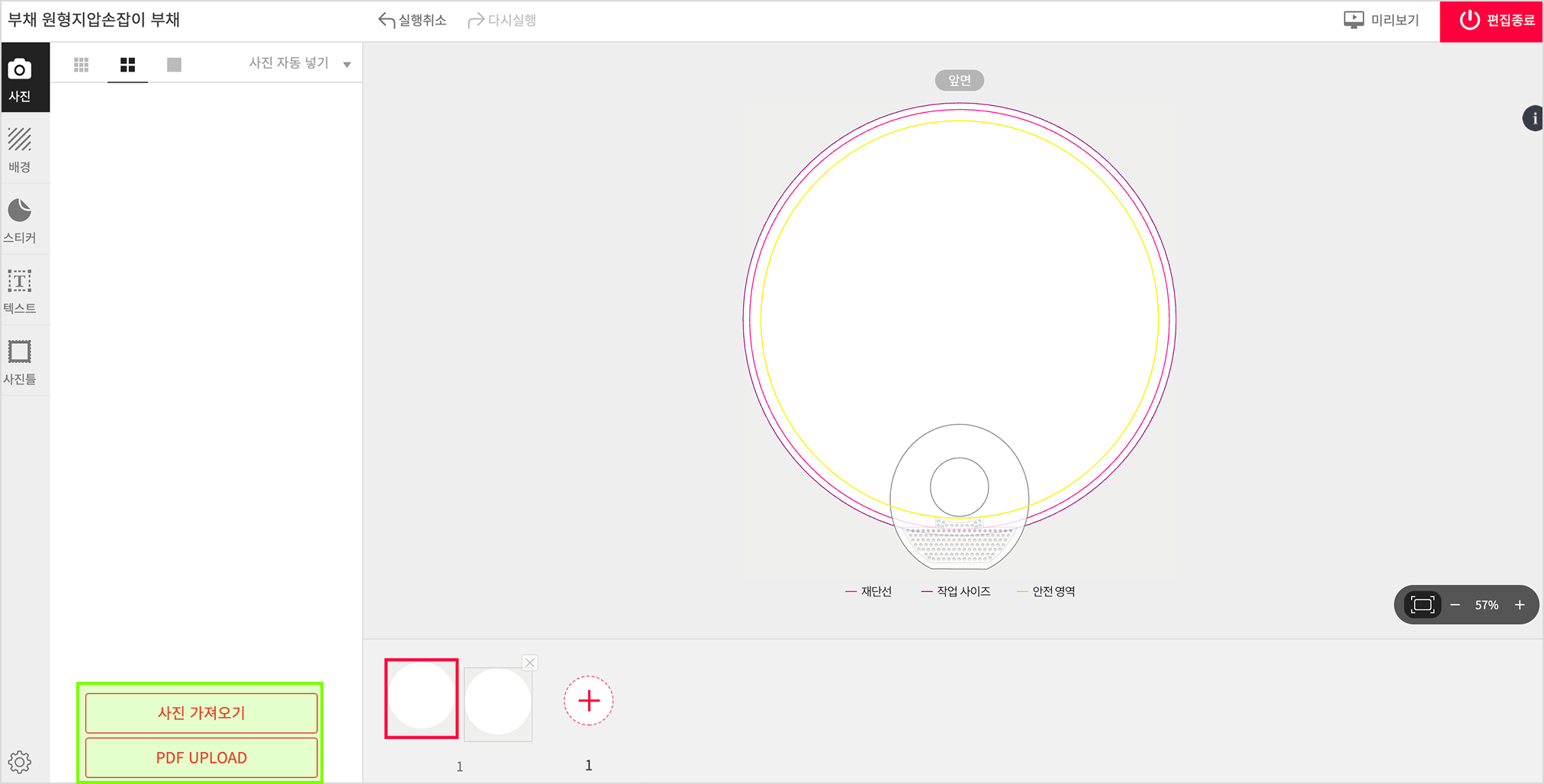Screen dimensions: 1544x784
Task: Open the 배경 (Background) panel
Action: tap(25, 149)
